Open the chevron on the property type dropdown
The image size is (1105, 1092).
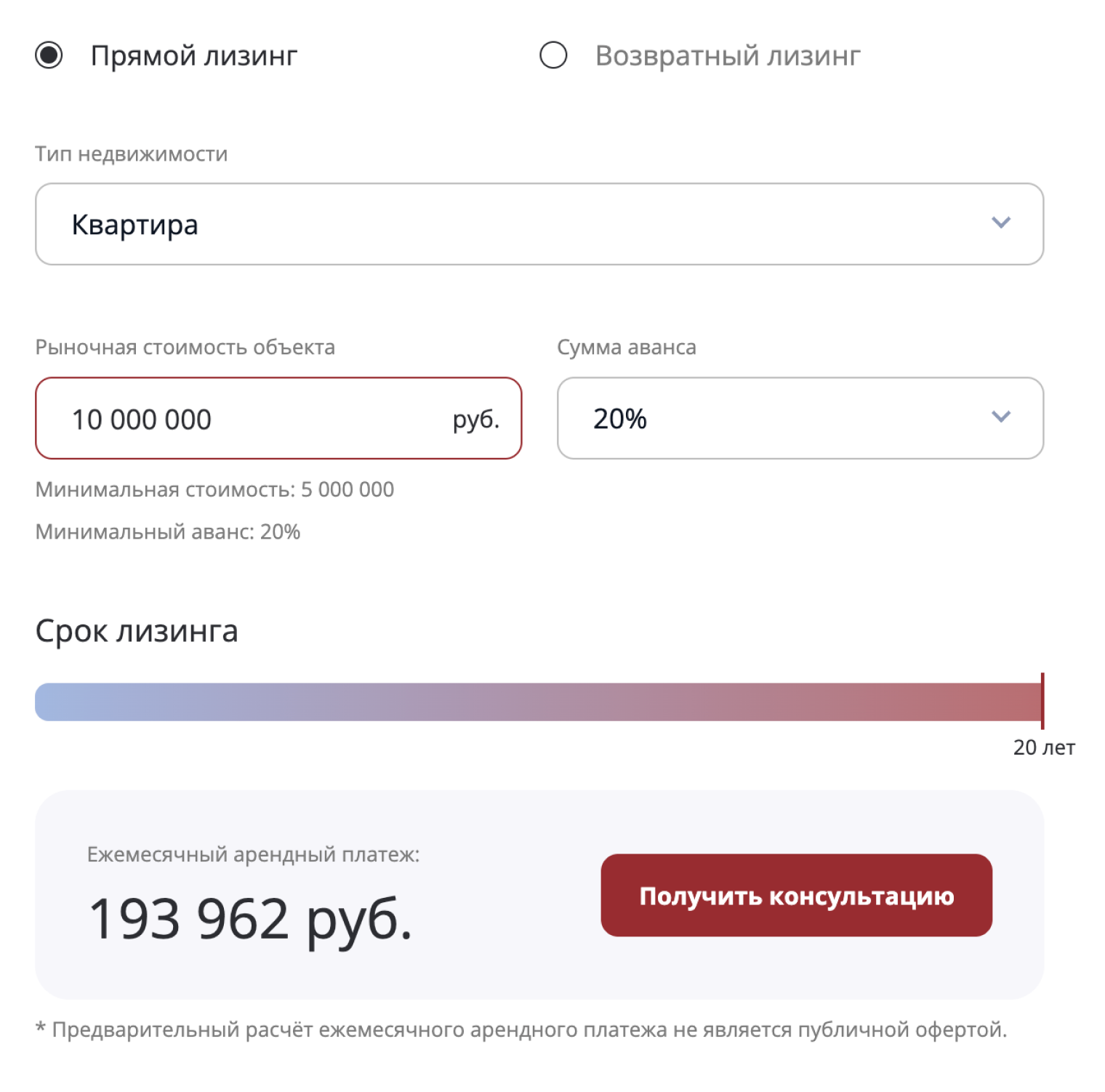coord(1002,223)
